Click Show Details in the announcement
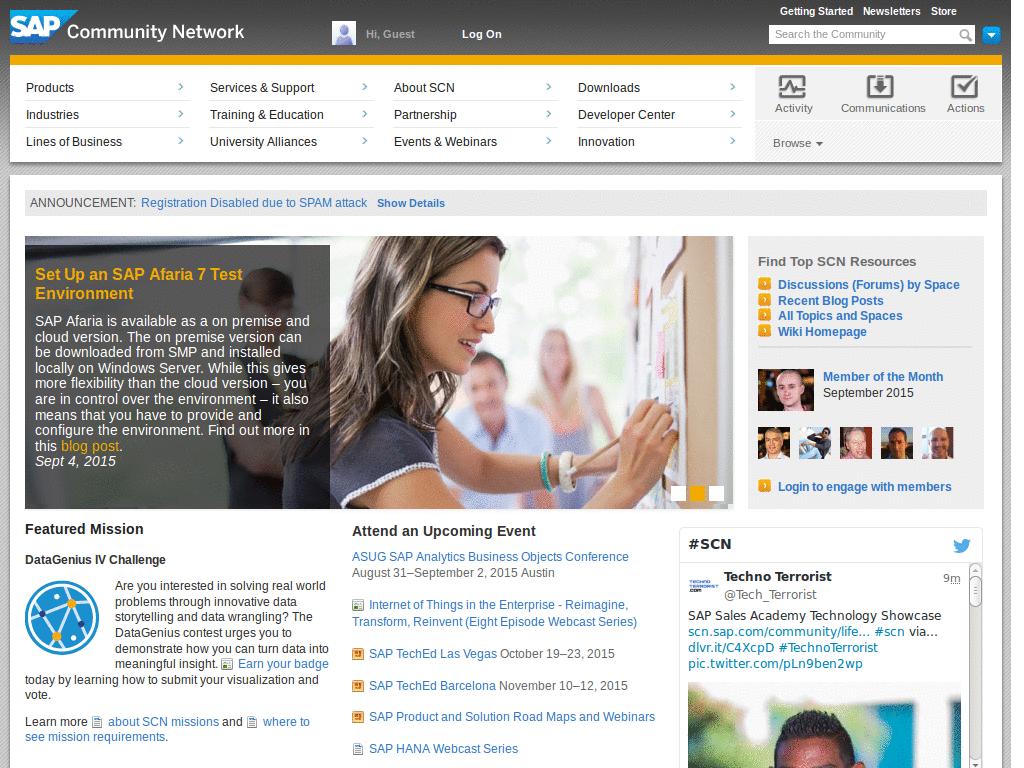Screen dimensions: 1024x768 point(410,203)
